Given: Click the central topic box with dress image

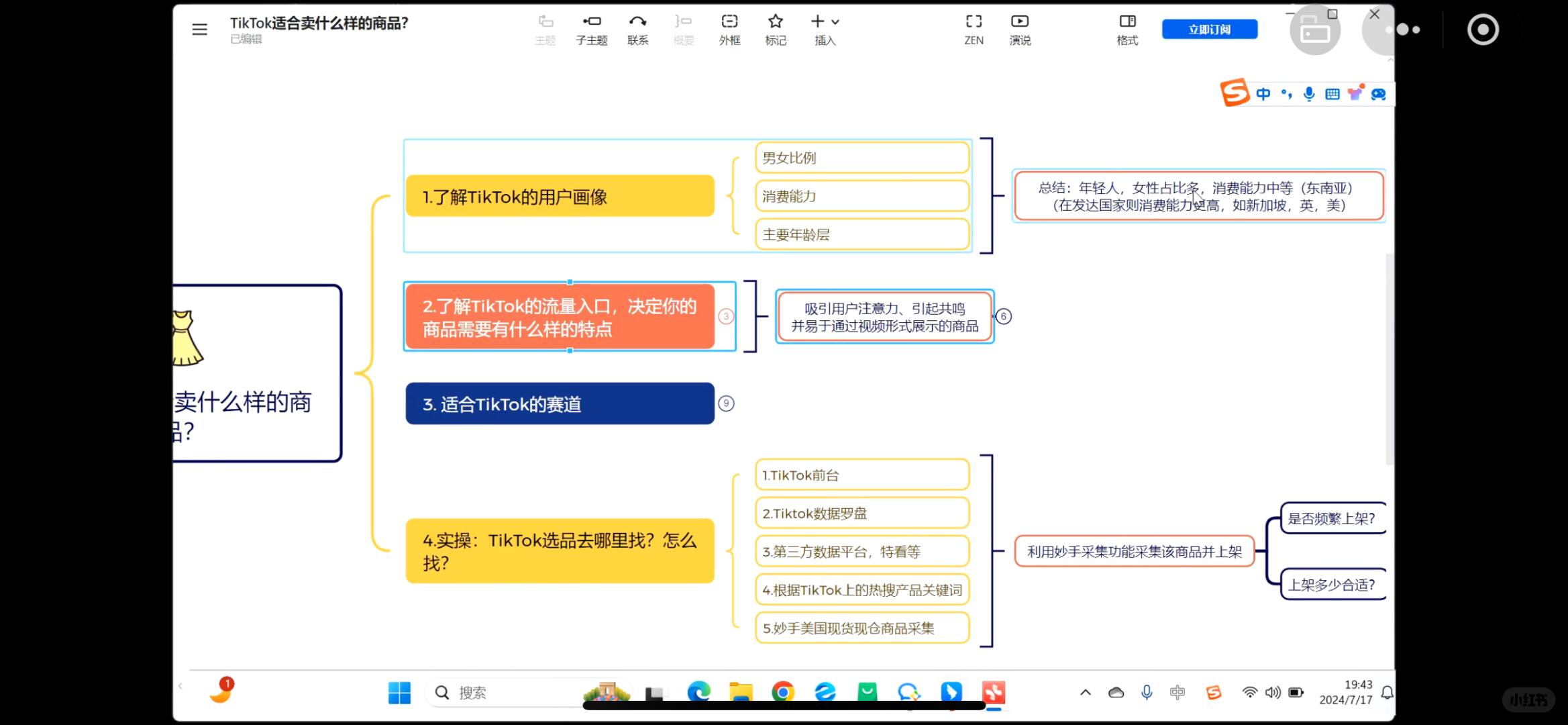Looking at the screenshot, I should [257, 373].
